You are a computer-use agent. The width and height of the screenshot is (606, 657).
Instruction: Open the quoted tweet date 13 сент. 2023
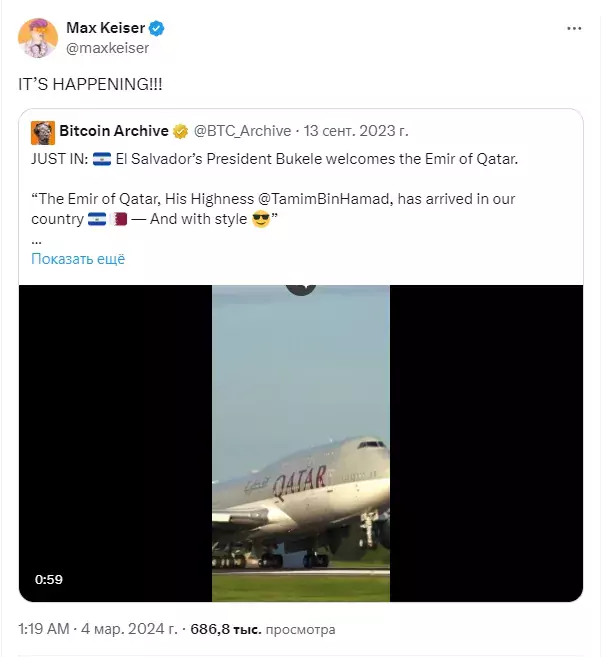point(356,131)
